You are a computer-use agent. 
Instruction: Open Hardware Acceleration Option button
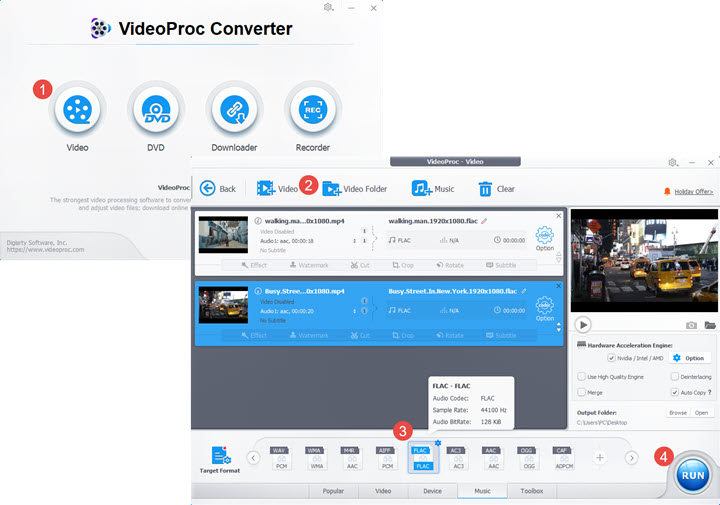tap(690, 358)
